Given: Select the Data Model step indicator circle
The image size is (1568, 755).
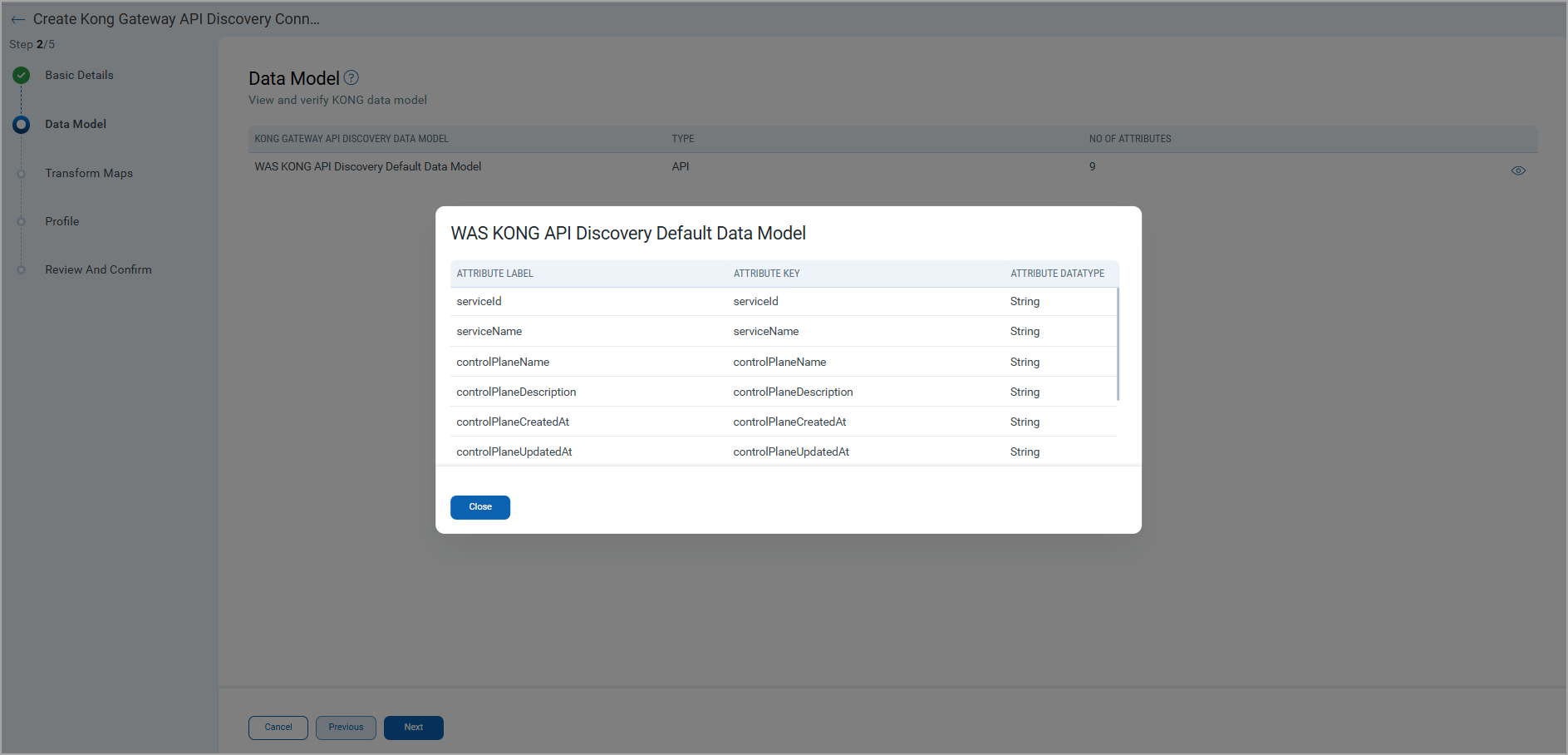Looking at the screenshot, I should [x=22, y=125].
